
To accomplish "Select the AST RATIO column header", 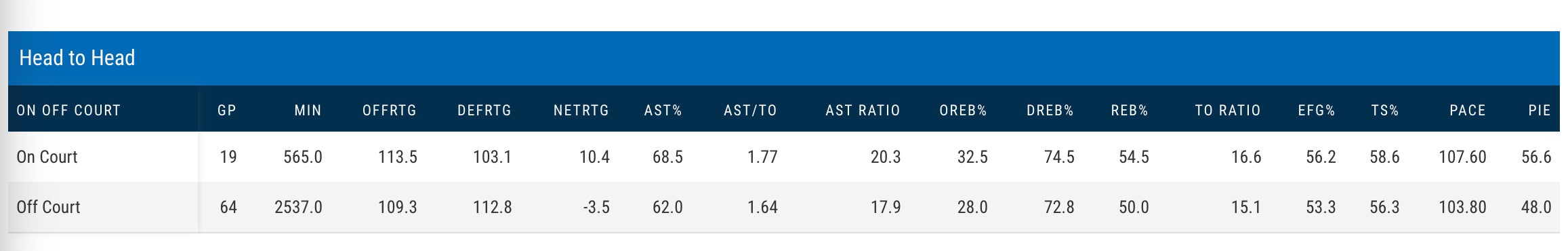I will (863, 110).
